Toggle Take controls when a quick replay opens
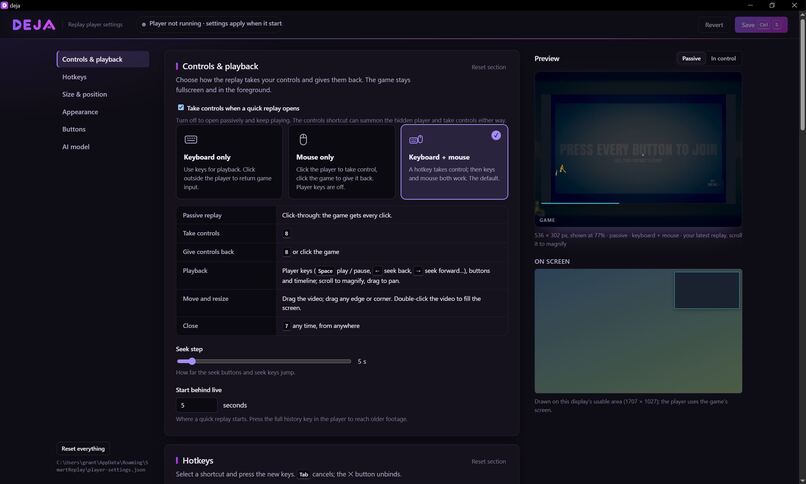806x484 pixels. click(181, 107)
